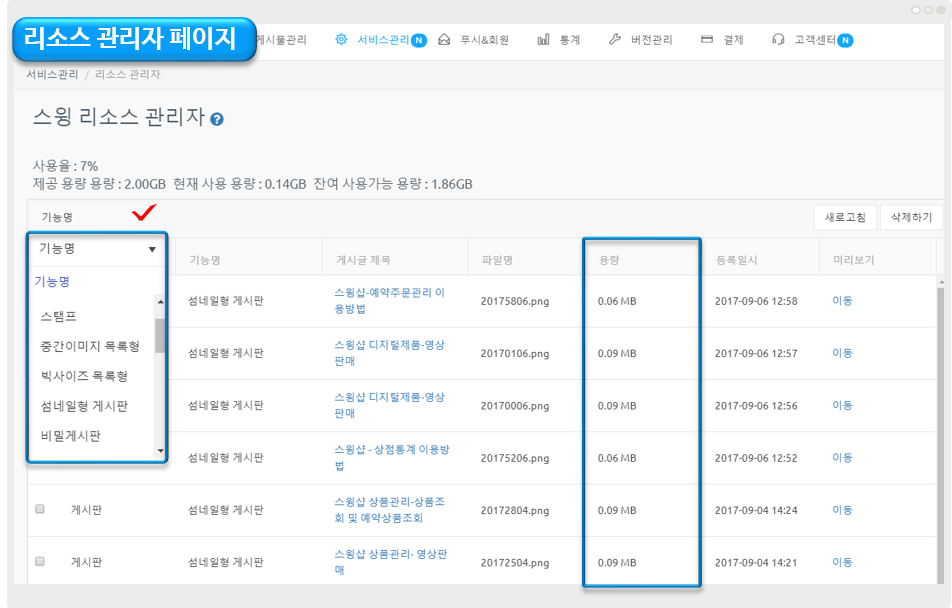952x608 pixels.
Task: Select 스탬프 option in the dropdown list
Action: (58, 316)
